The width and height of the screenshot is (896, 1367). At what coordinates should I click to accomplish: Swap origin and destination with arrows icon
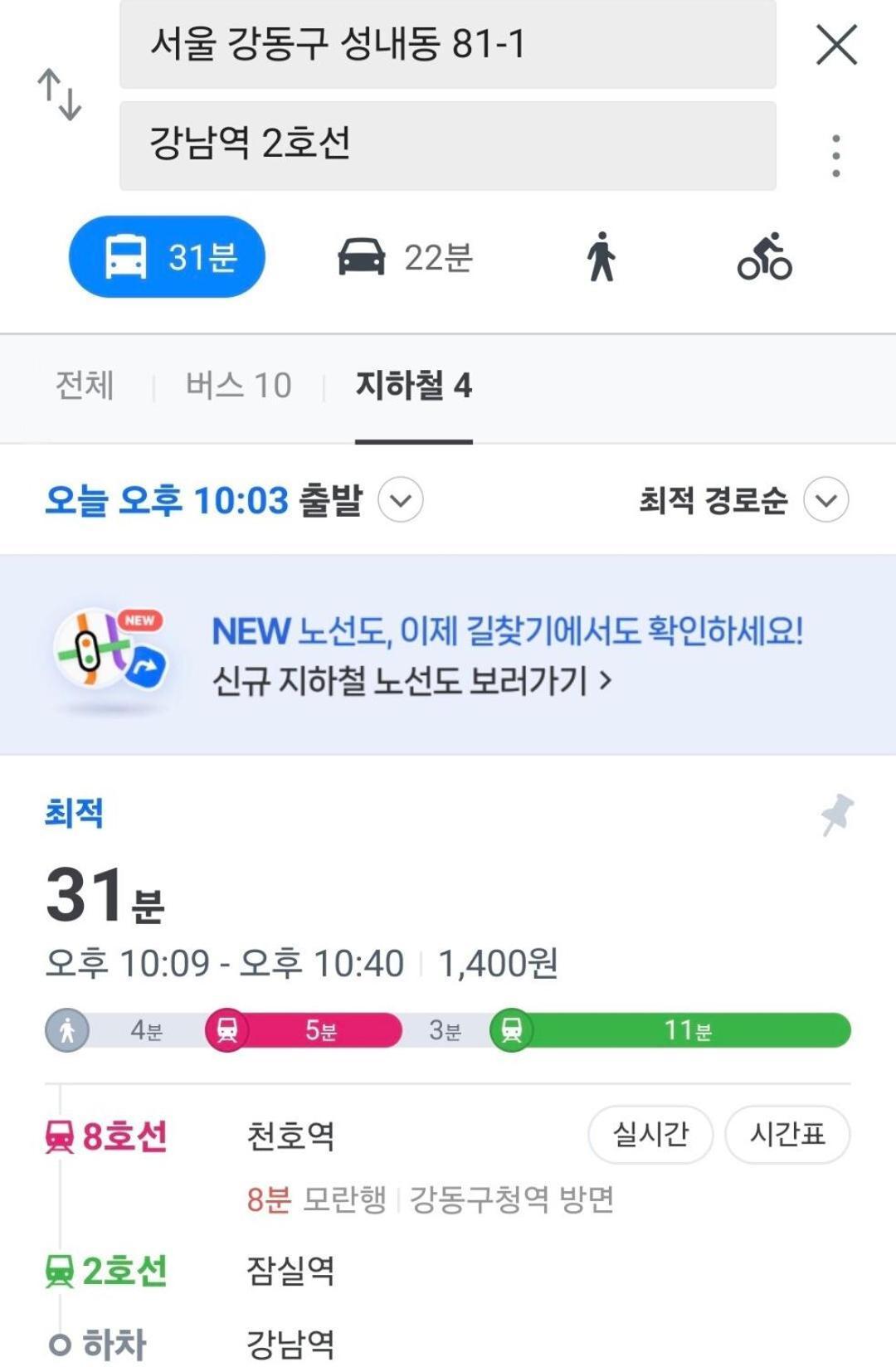[60, 95]
